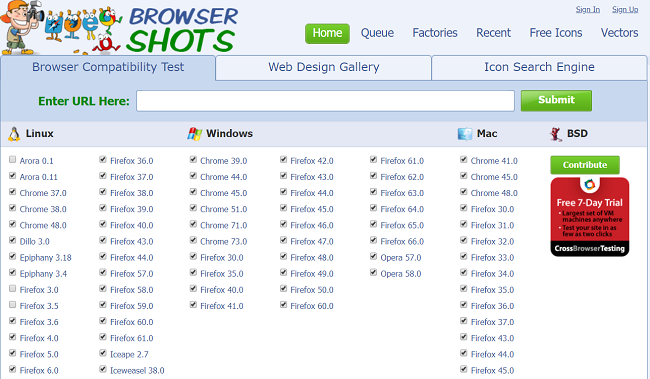Open Free Icons
Image resolution: width=650 pixels, height=379 pixels.
click(x=556, y=33)
